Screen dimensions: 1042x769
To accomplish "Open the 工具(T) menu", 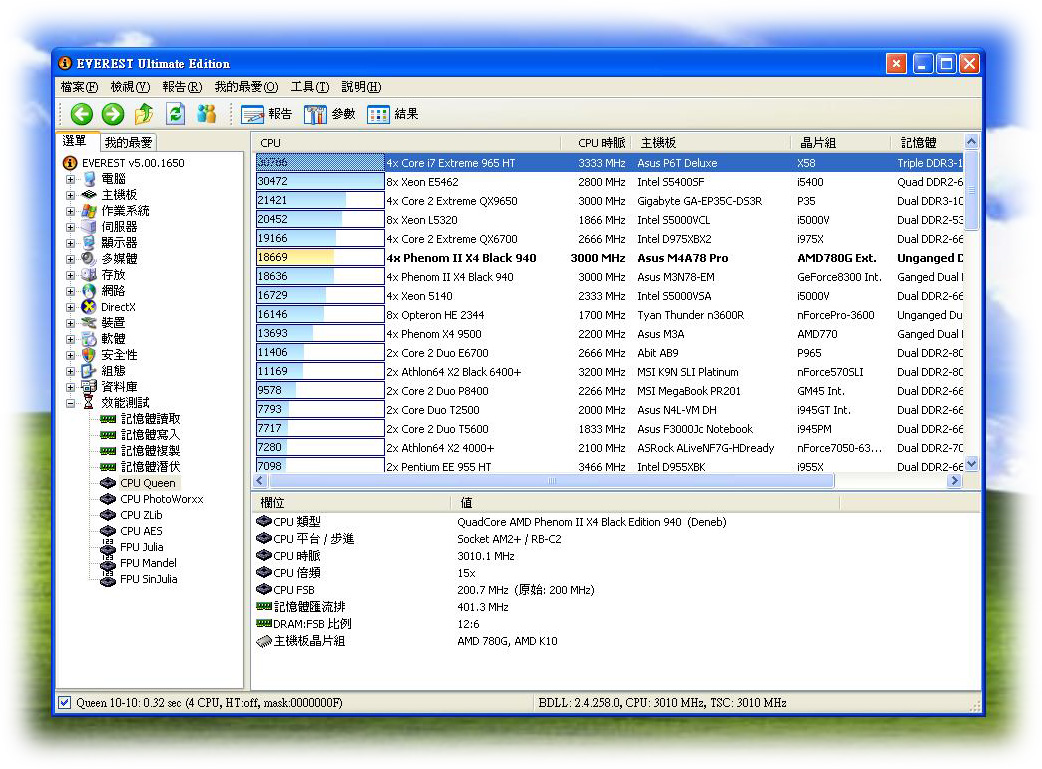I will coord(309,87).
